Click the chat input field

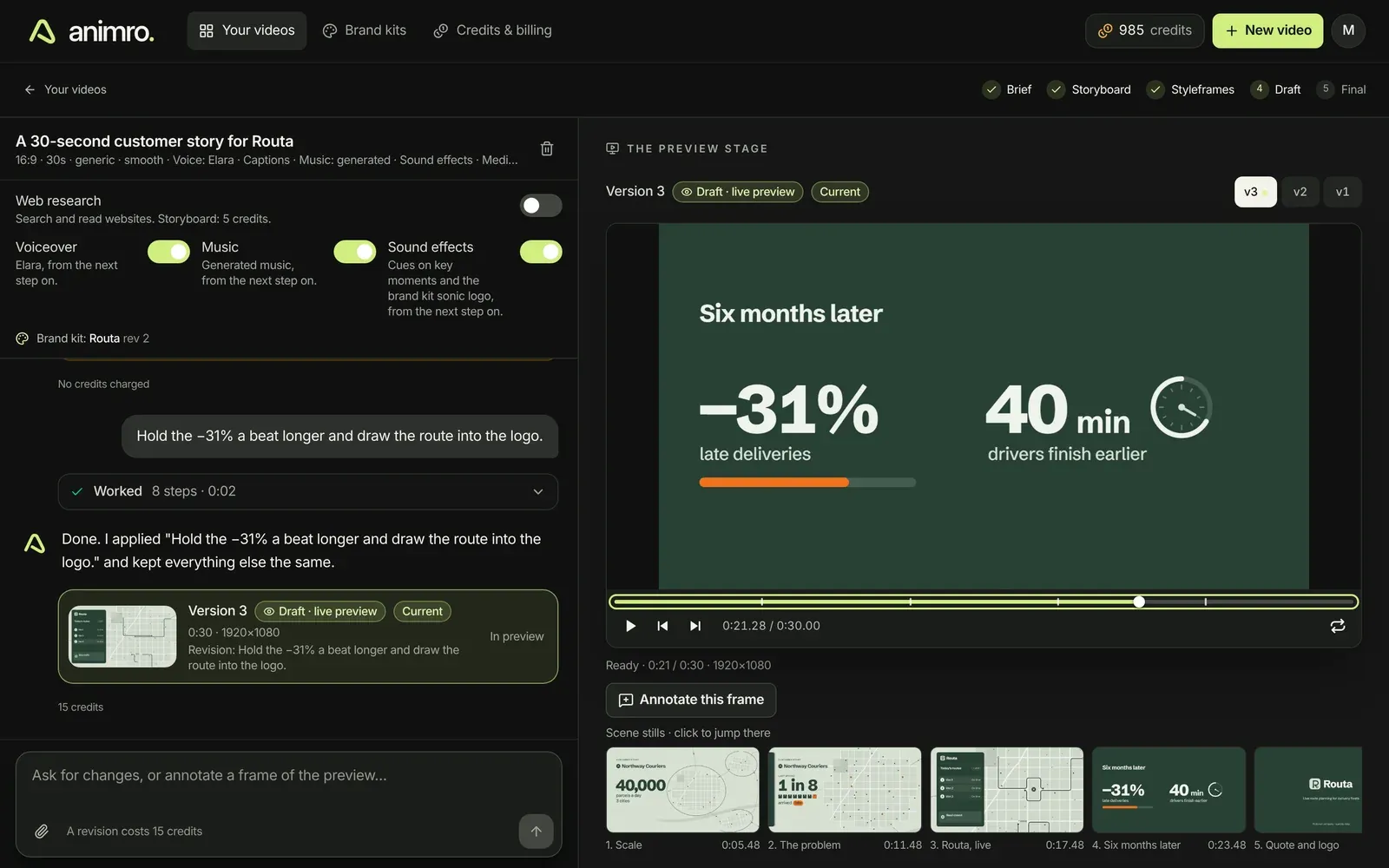[x=289, y=776]
